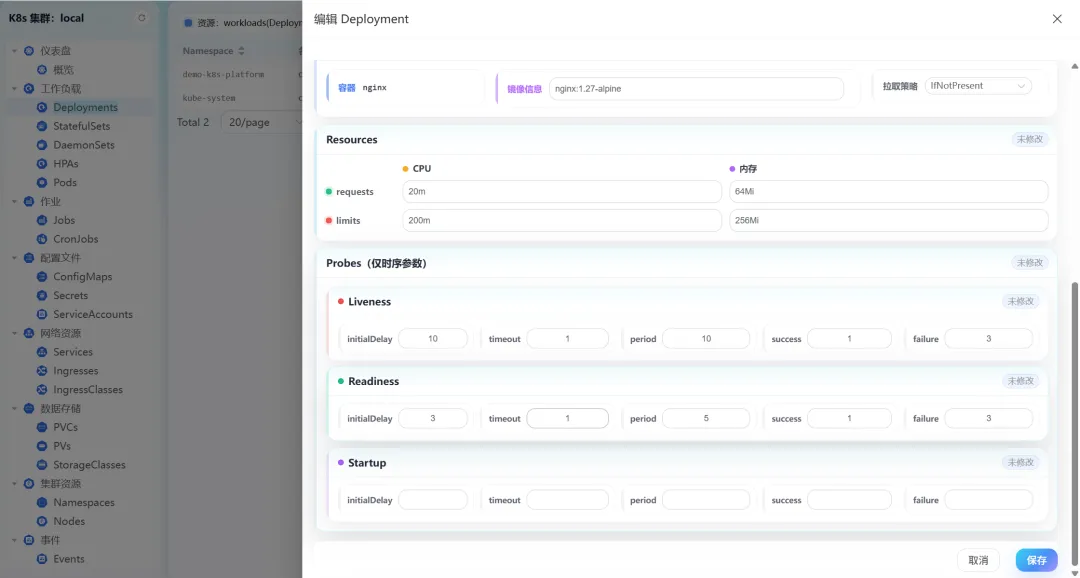The width and height of the screenshot is (1080, 578).
Task: Click the StorageClasses sidebar icon
Action: coord(42,465)
